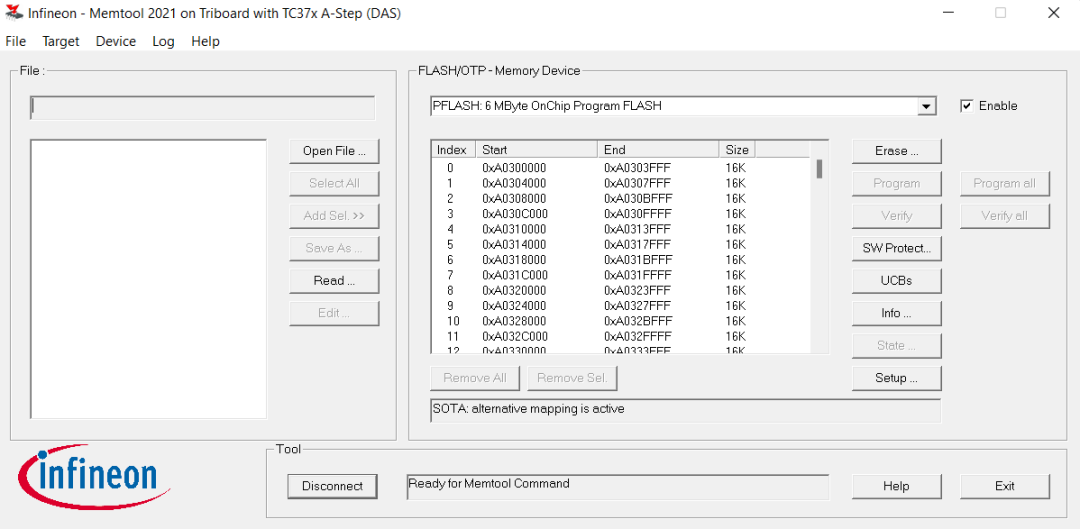Open the Setup... dialog
Image resolution: width=1080 pixels, height=529 pixels.
click(x=896, y=377)
